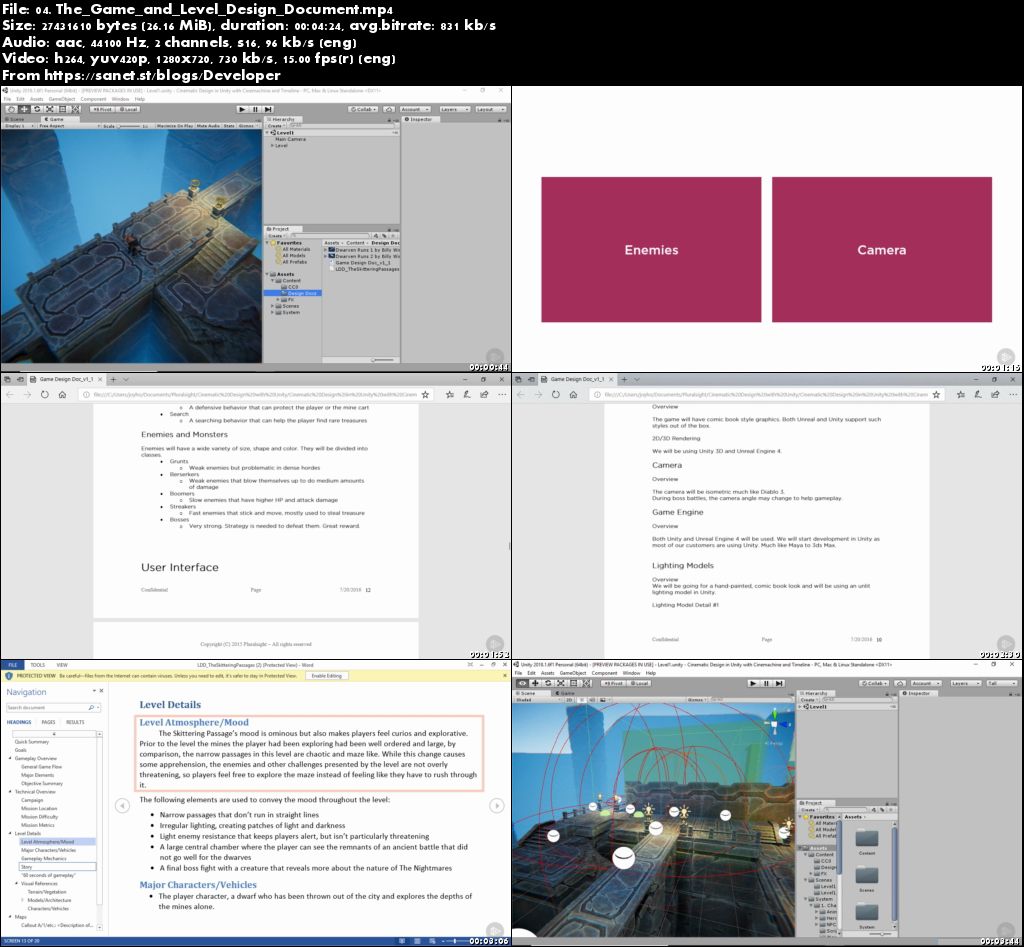The height and width of the screenshot is (947, 1024).
Task: Select the Rotate tool in the Game-view Unity window
Action: point(37,109)
